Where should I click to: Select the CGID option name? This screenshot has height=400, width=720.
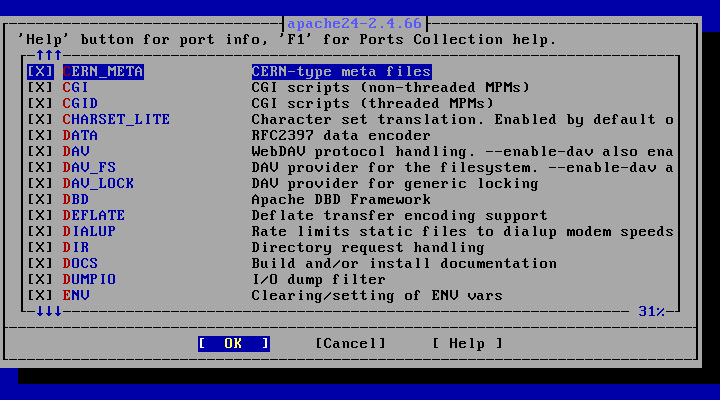80,104
